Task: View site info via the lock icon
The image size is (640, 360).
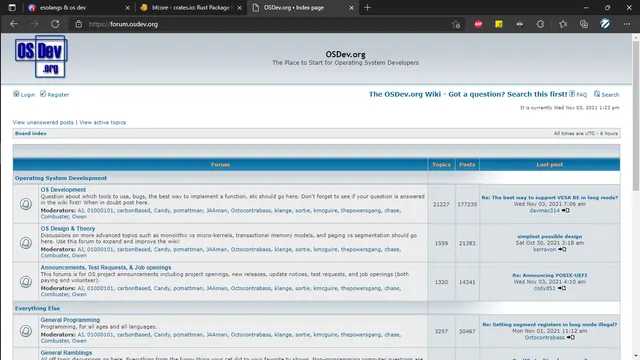Action: pyautogui.click(x=78, y=24)
